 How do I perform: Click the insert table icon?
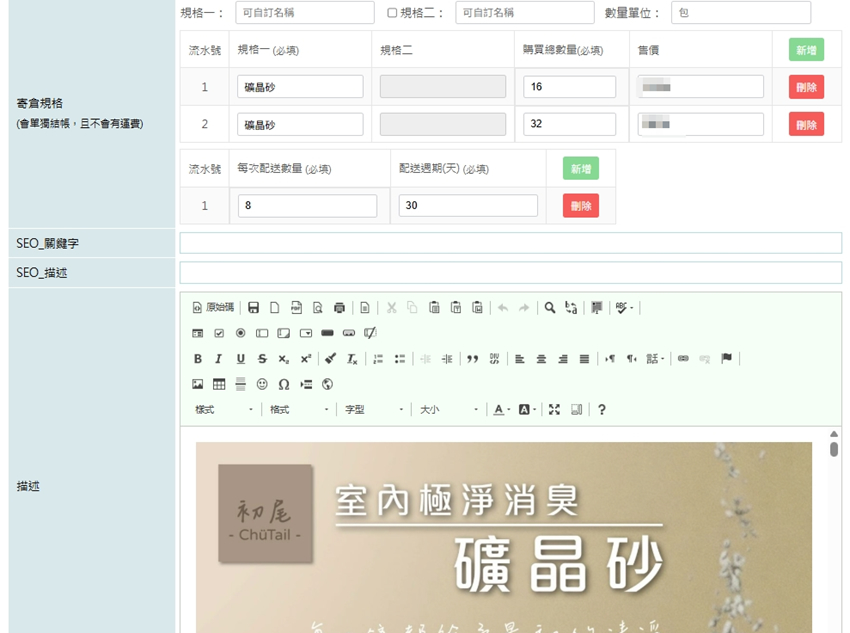[219, 384]
